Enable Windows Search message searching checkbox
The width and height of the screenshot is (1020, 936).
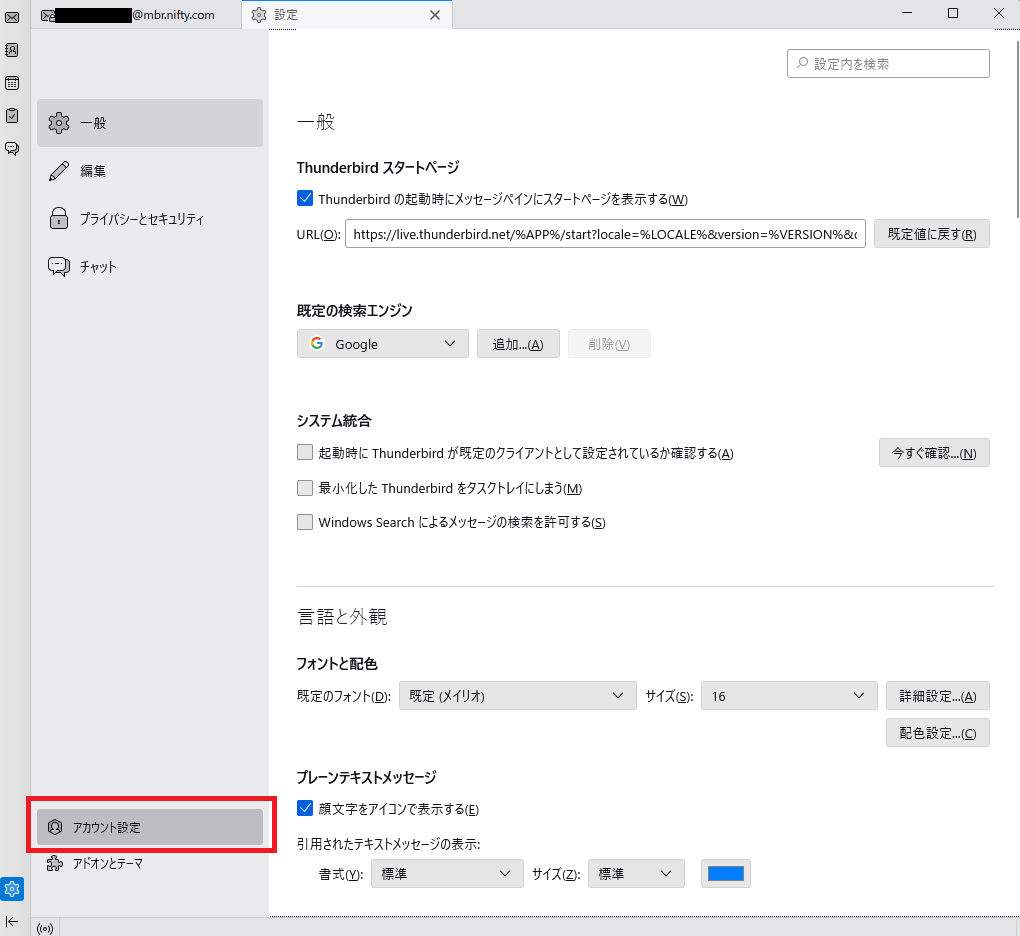coord(305,522)
